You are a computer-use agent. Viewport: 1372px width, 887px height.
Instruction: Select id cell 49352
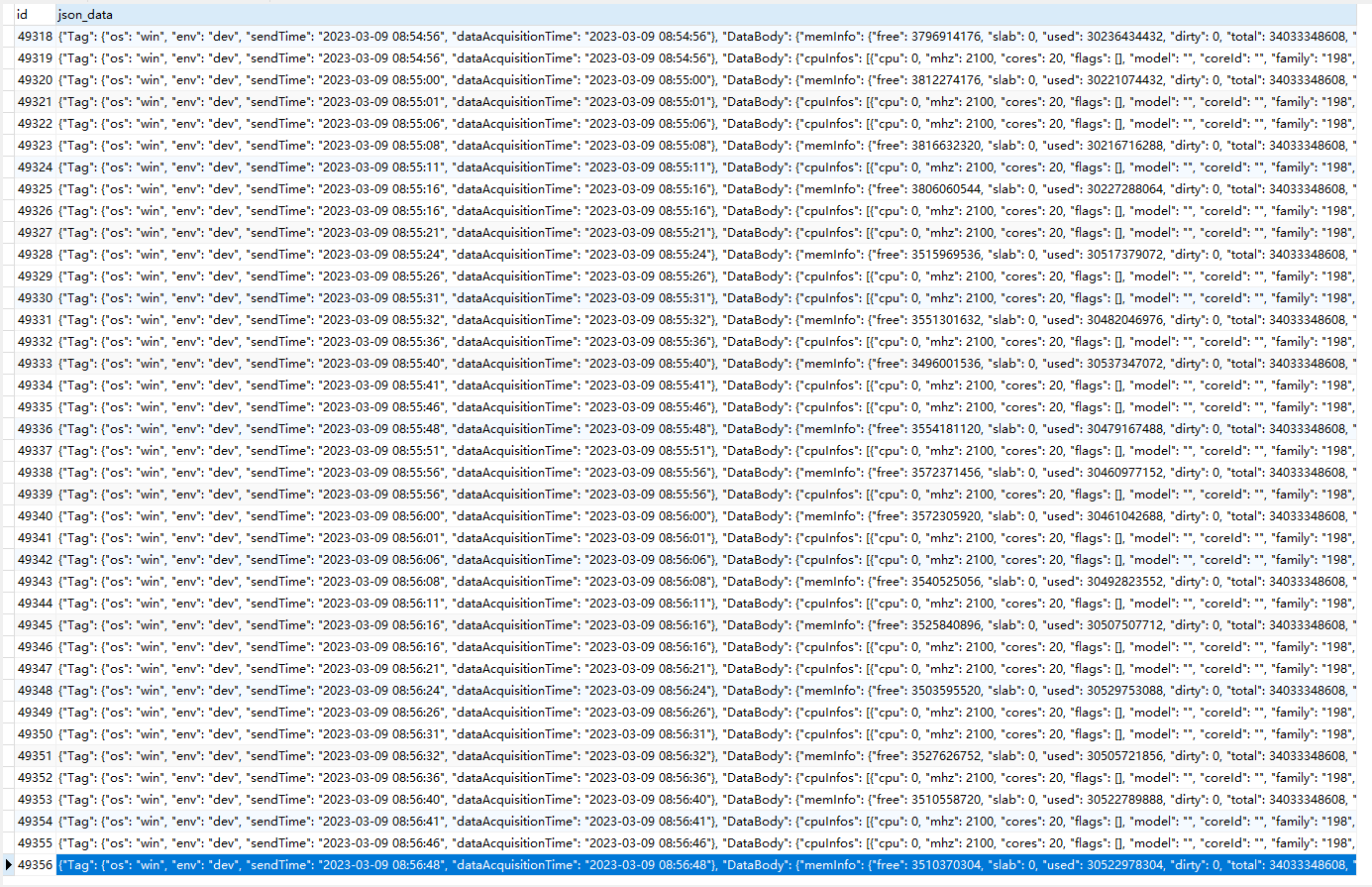(x=35, y=778)
